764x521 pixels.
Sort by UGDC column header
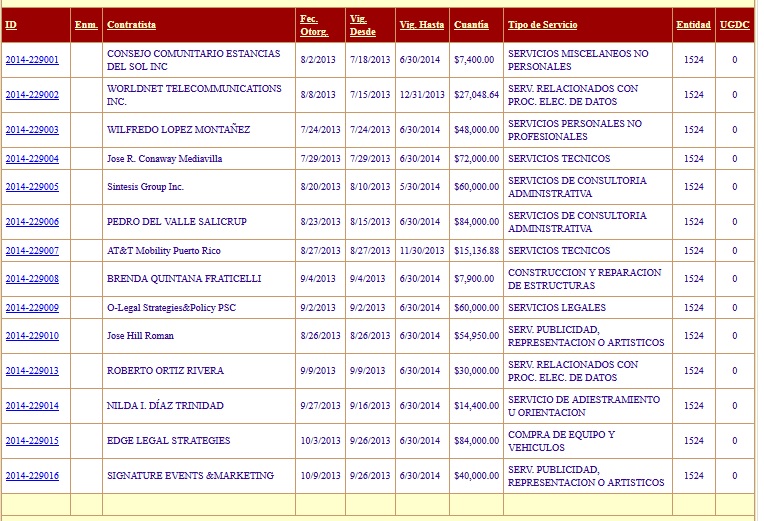[x=733, y=24]
